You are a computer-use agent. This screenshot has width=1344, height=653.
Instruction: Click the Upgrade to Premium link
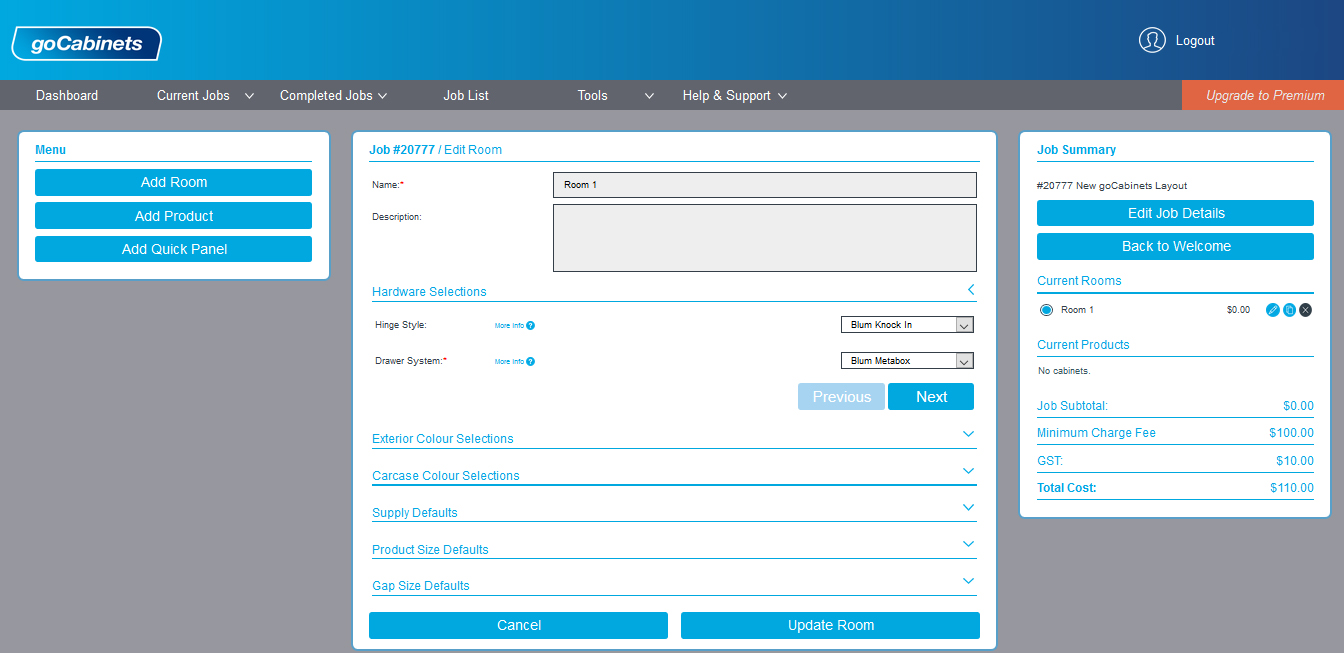click(1264, 96)
